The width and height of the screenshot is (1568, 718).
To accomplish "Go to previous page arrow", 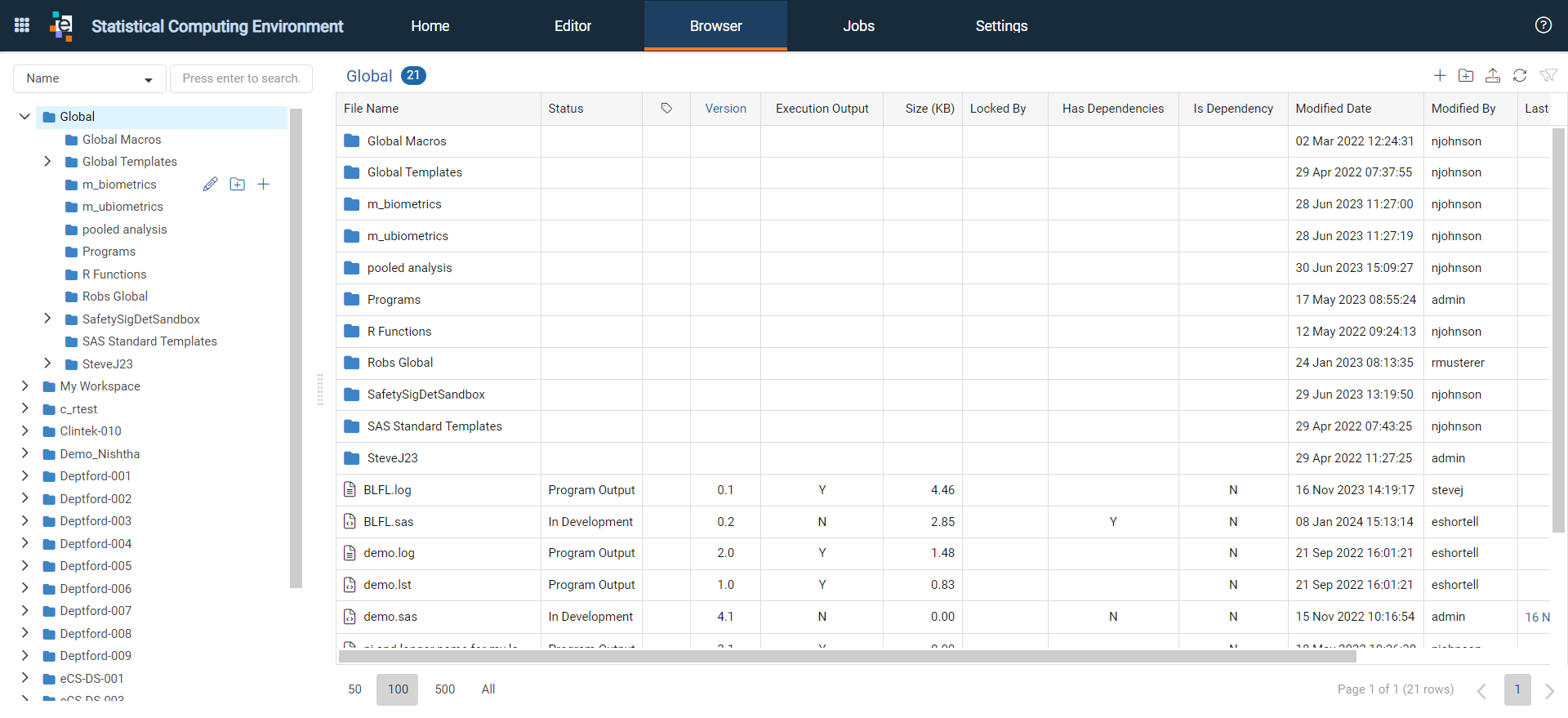I will (x=1481, y=690).
